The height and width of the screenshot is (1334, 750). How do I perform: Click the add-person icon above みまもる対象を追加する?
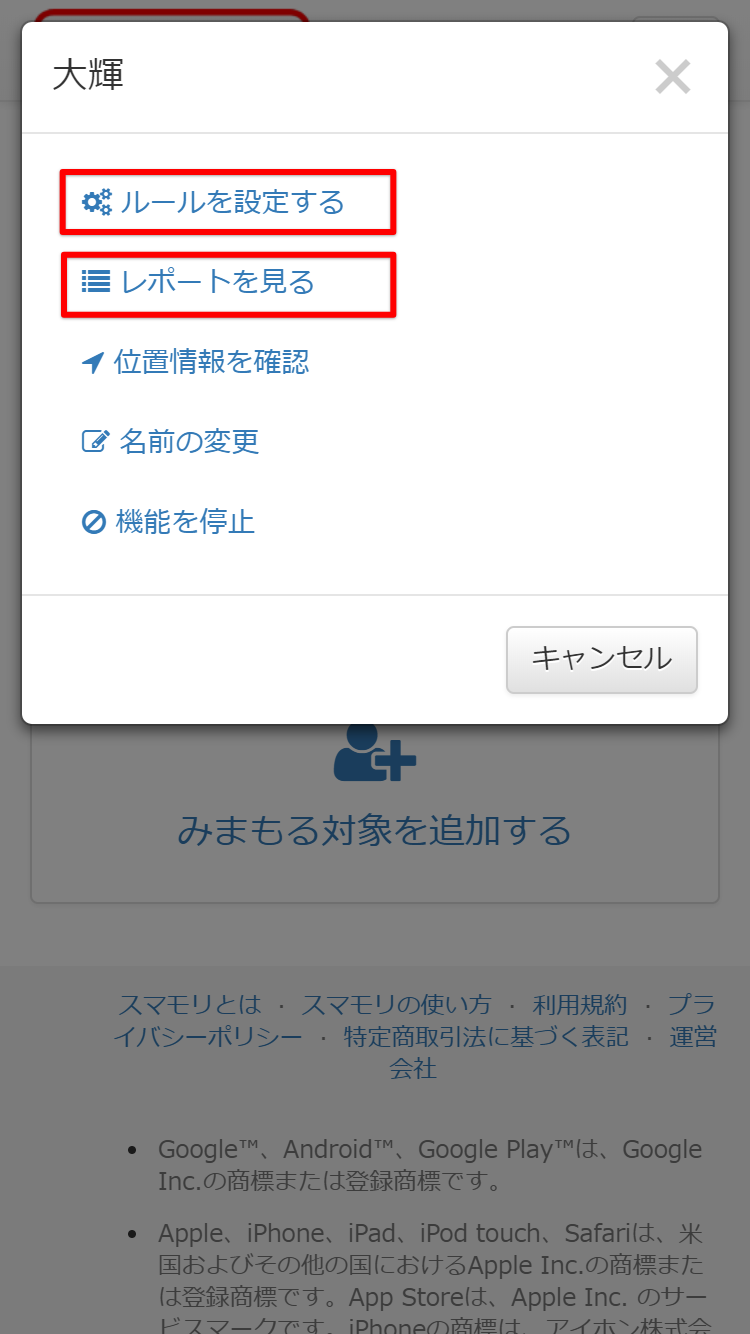375,752
